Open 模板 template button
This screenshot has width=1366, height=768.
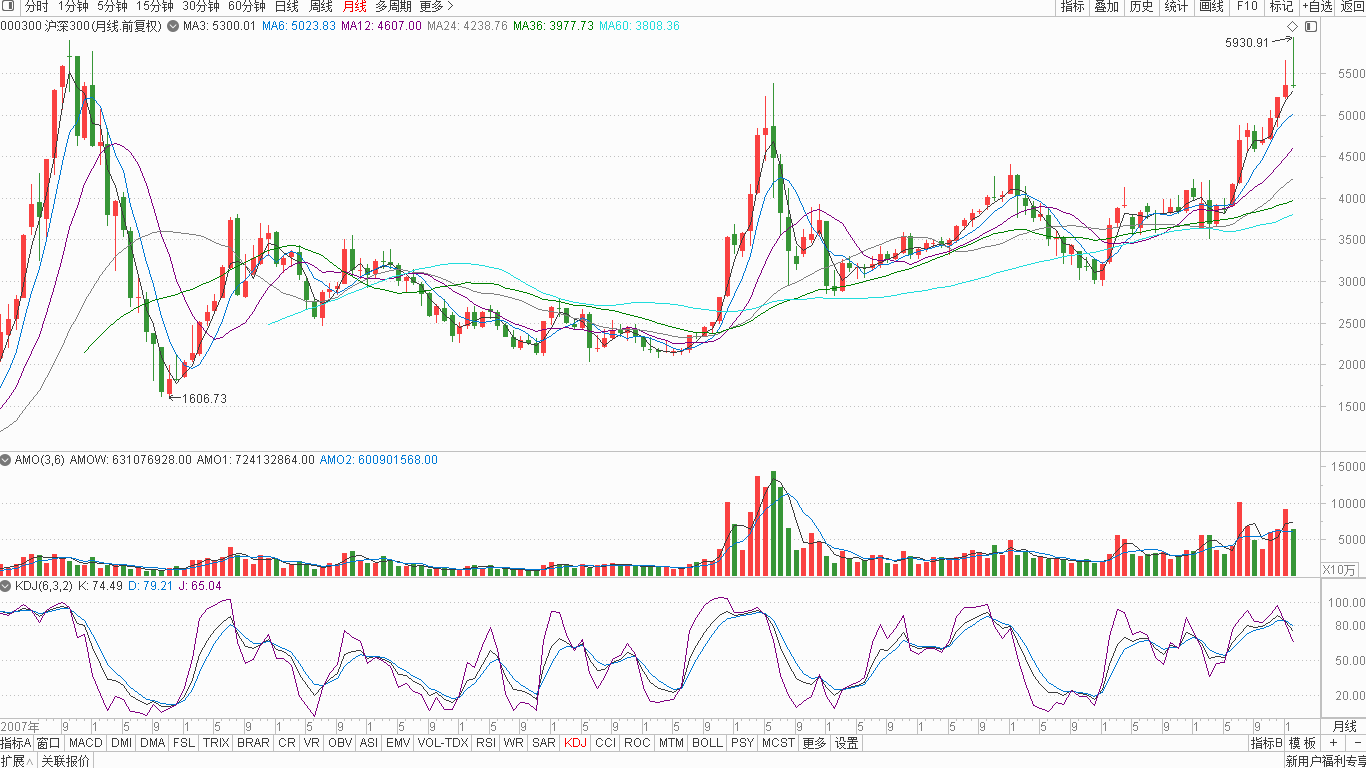(1303, 743)
